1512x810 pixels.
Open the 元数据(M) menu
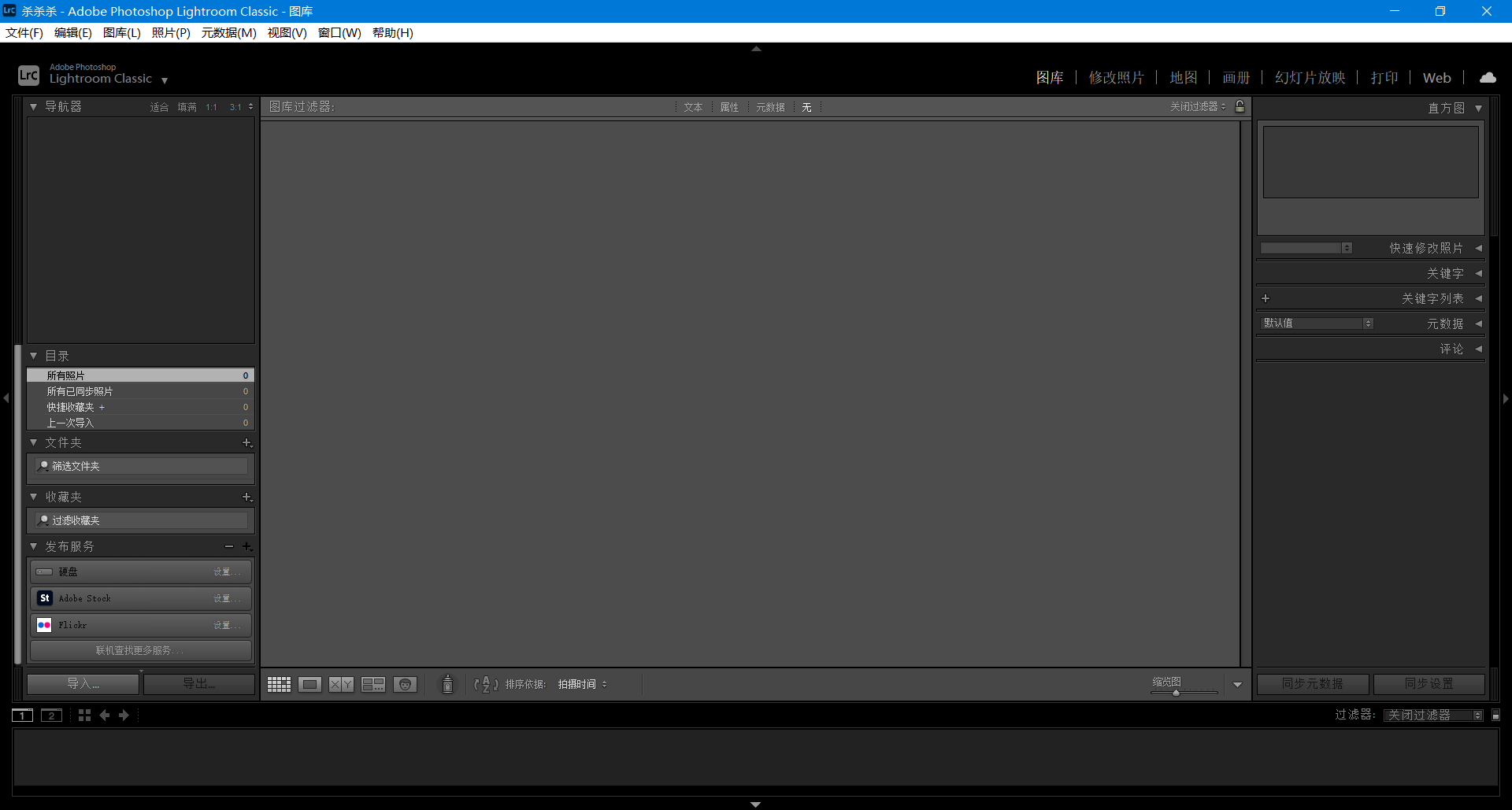coord(228,32)
